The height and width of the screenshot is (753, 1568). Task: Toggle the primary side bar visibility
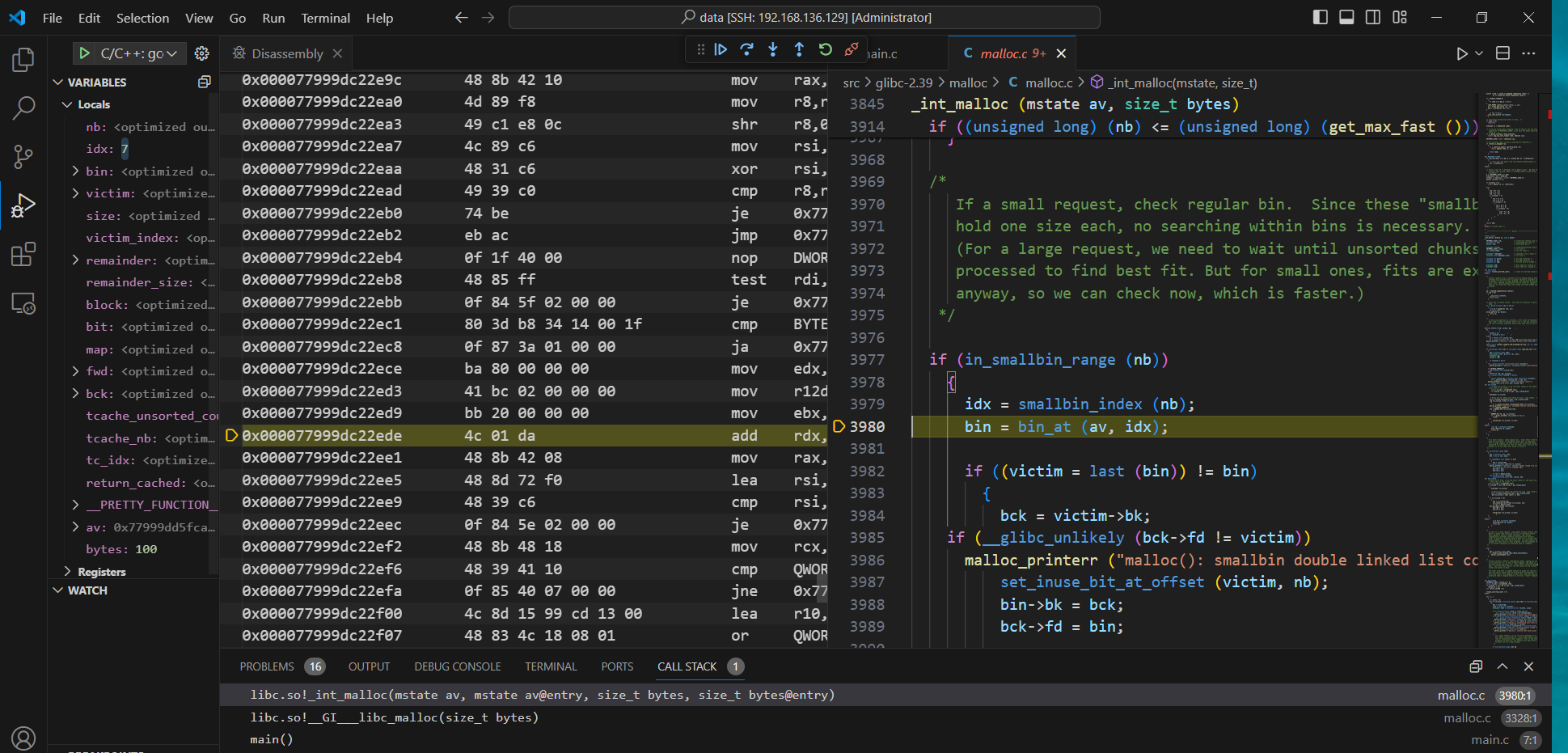(x=1320, y=17)
